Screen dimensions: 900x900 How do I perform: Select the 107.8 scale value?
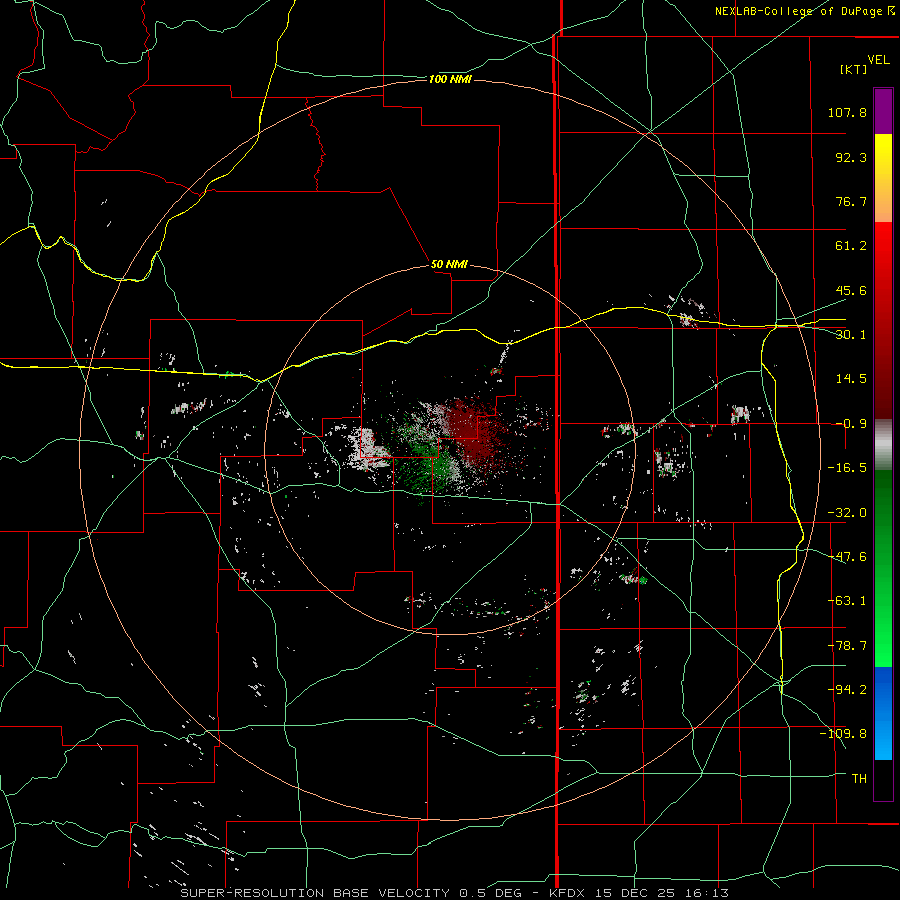pyautogui.click(x=847, y=112)
